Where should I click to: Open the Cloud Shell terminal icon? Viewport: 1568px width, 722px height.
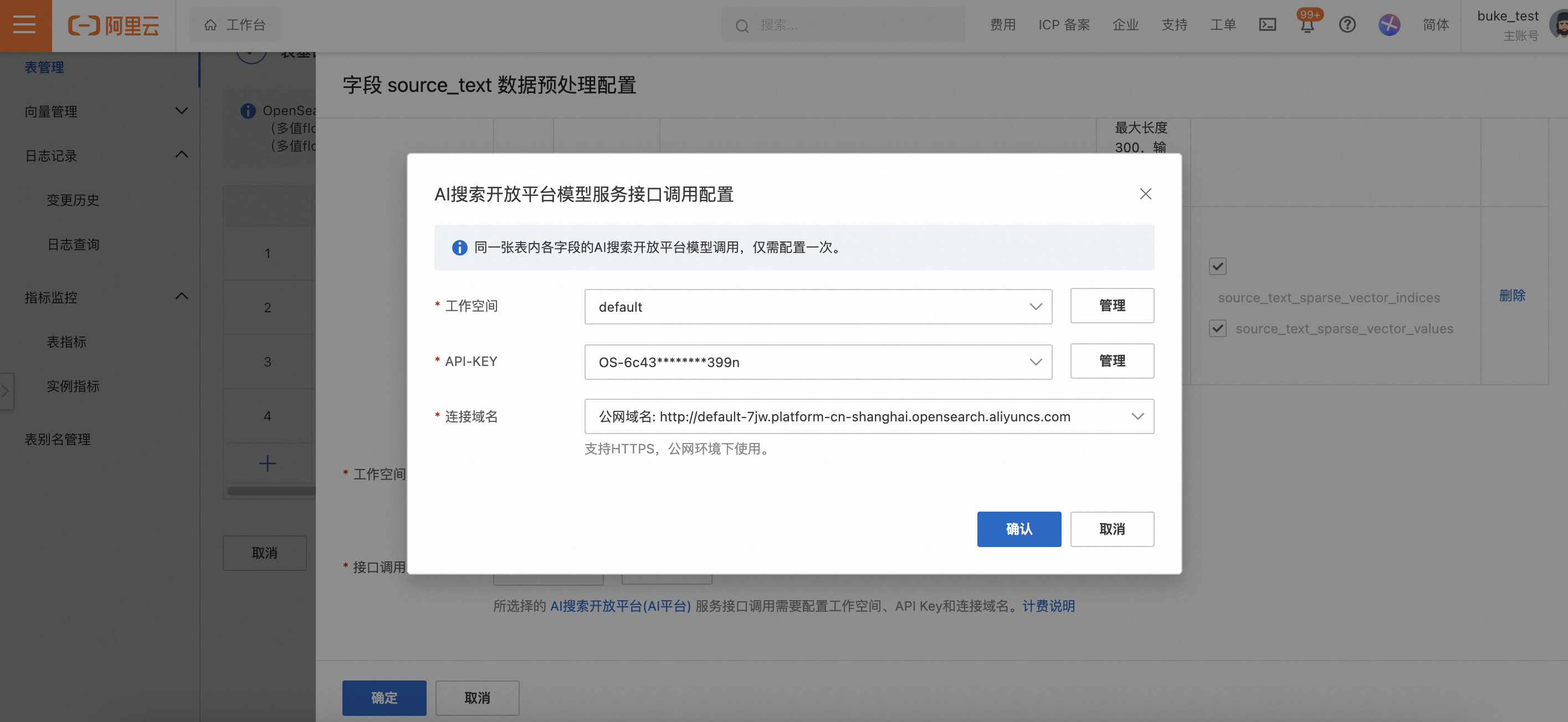click(1267, 25)
